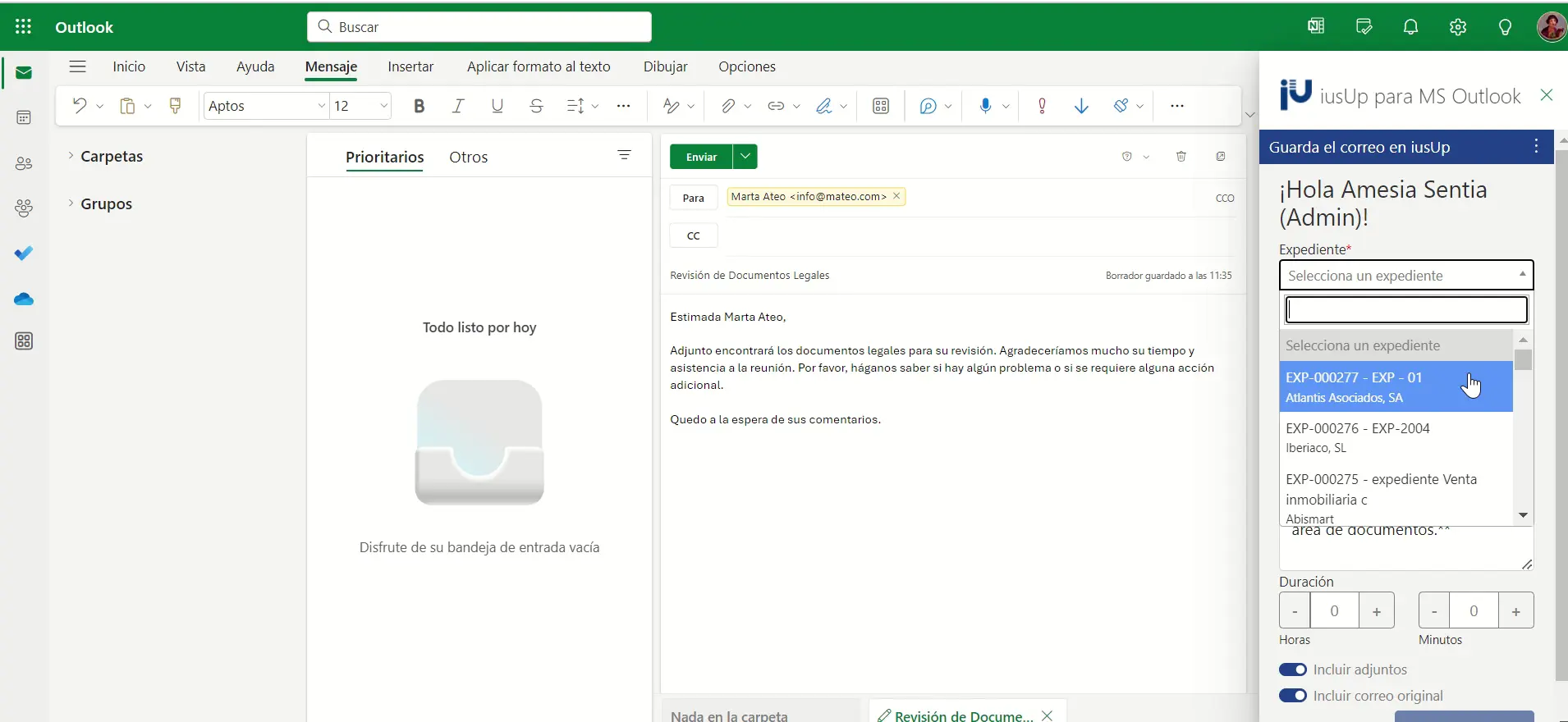Image resolution: width=1568 pixels, height=722 pixels.
Task: Click the Bold formatting icon
Action: point(419,106)
